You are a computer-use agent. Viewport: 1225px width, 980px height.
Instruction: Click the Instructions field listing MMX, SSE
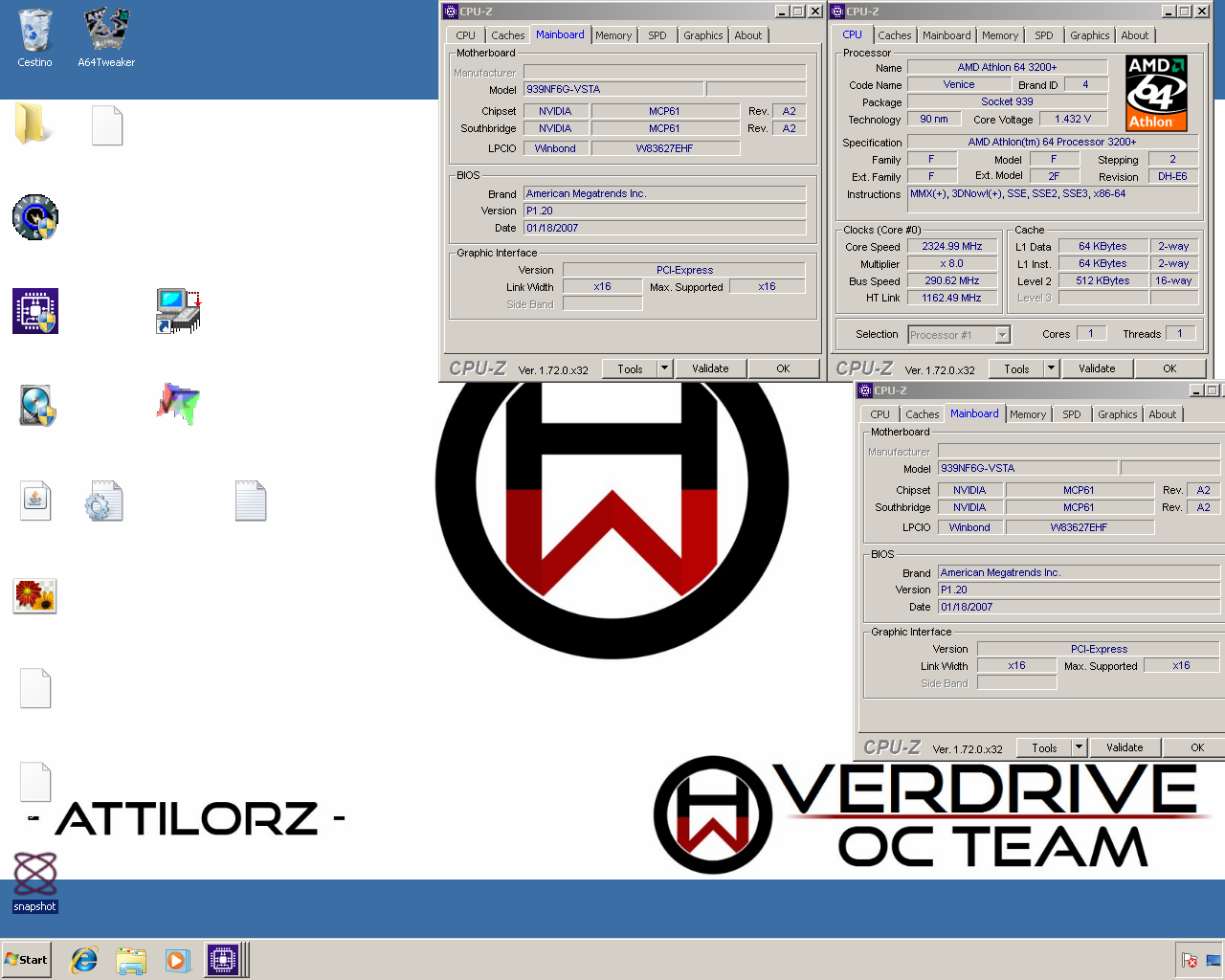[x=1053, y=199]
